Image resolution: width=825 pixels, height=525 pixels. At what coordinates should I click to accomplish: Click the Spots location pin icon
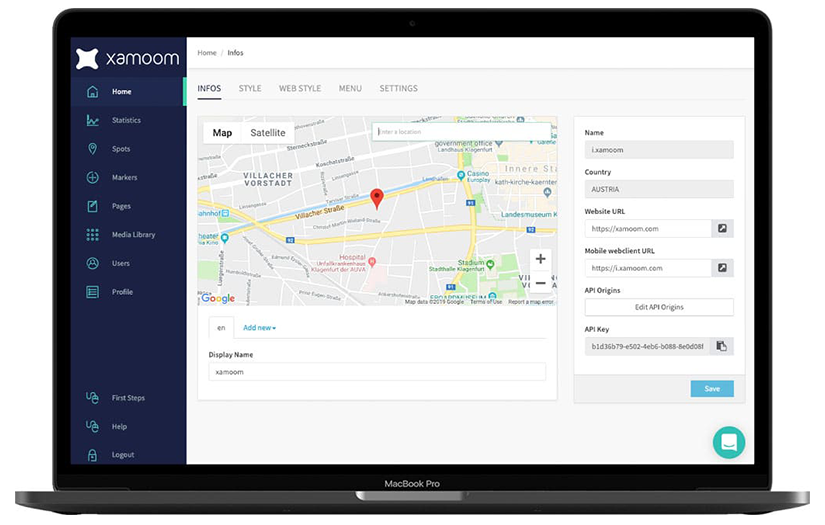93,149
